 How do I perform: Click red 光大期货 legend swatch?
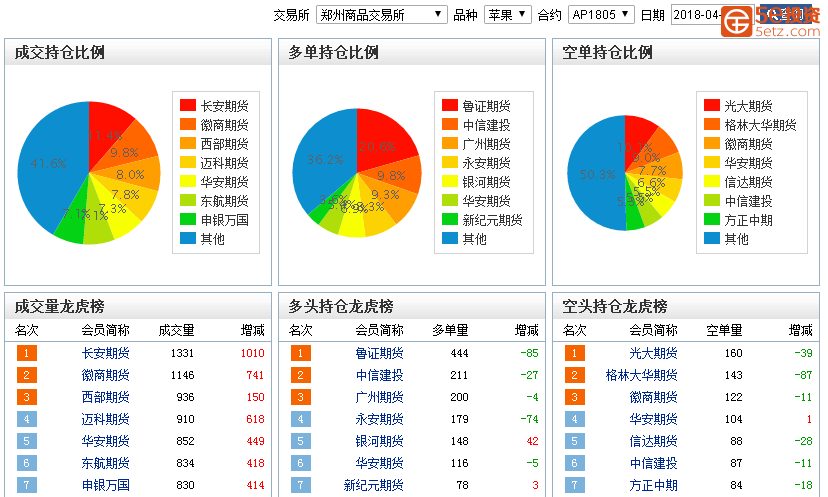(712, 106)
